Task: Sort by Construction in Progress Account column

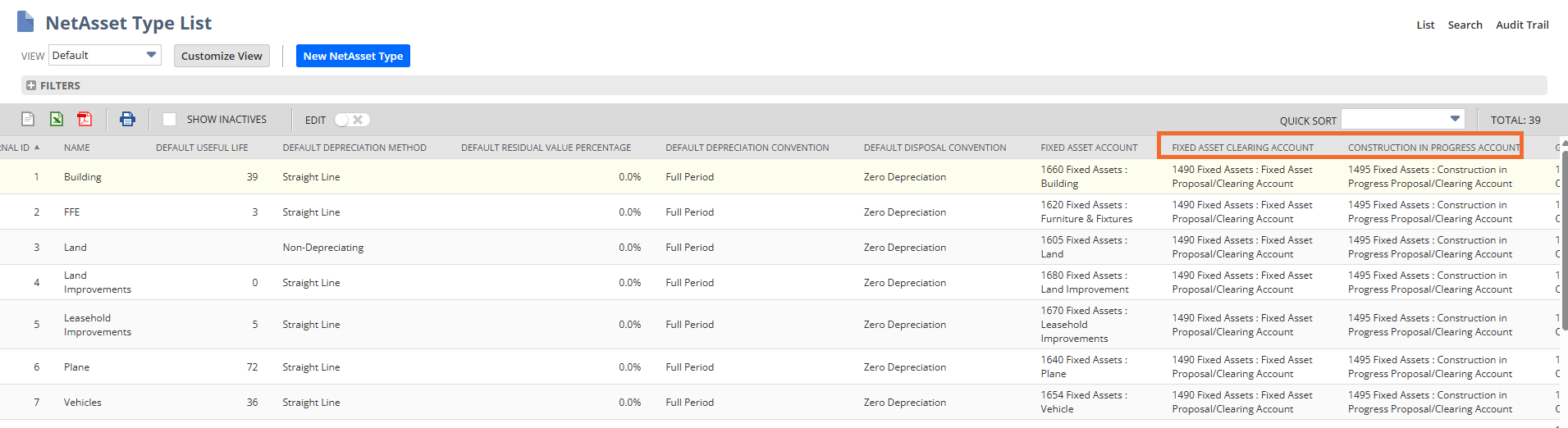Action: click(1433, 148)
